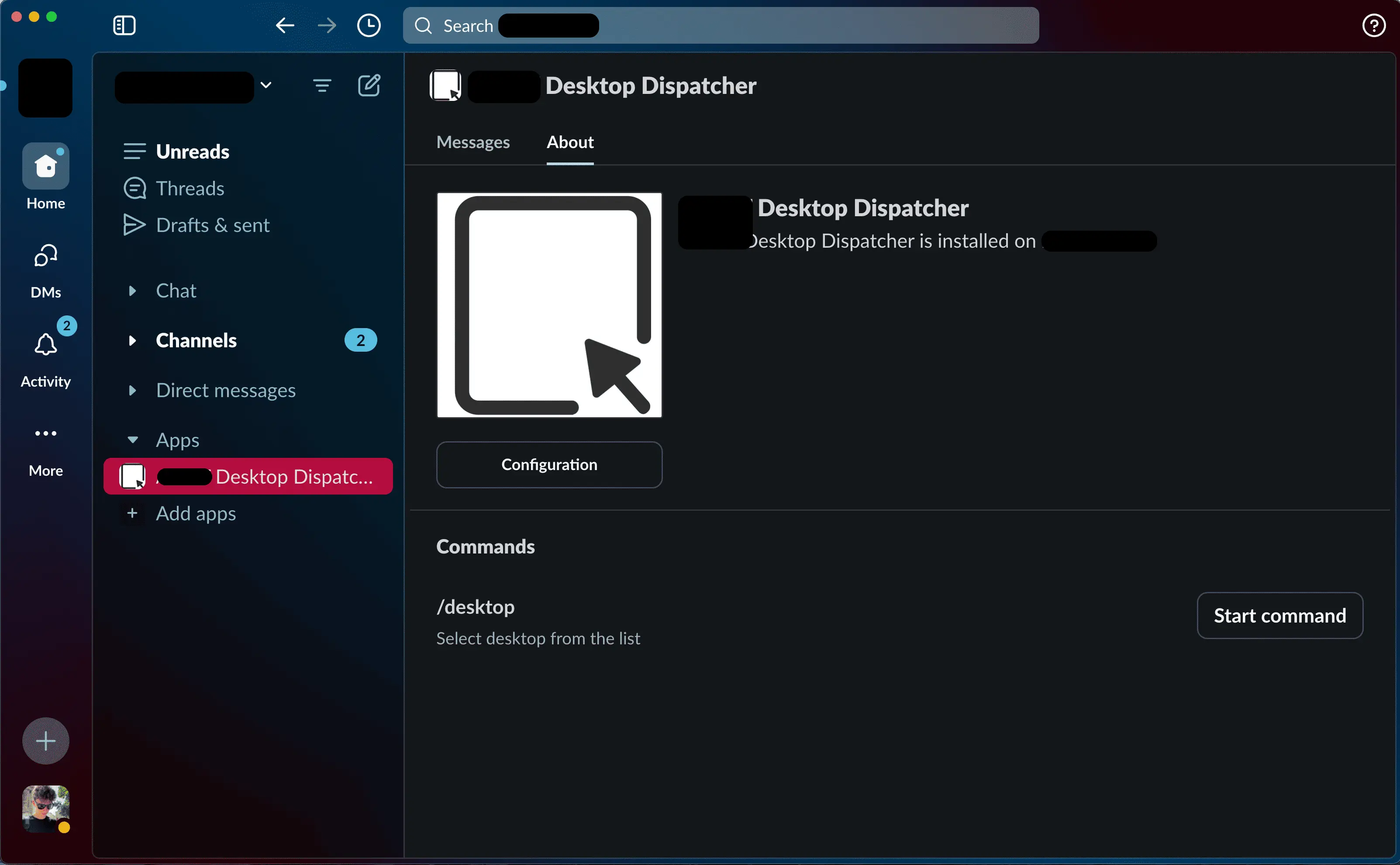
Task: Toggle the sidebar panel icon
Action: point(124,26)
